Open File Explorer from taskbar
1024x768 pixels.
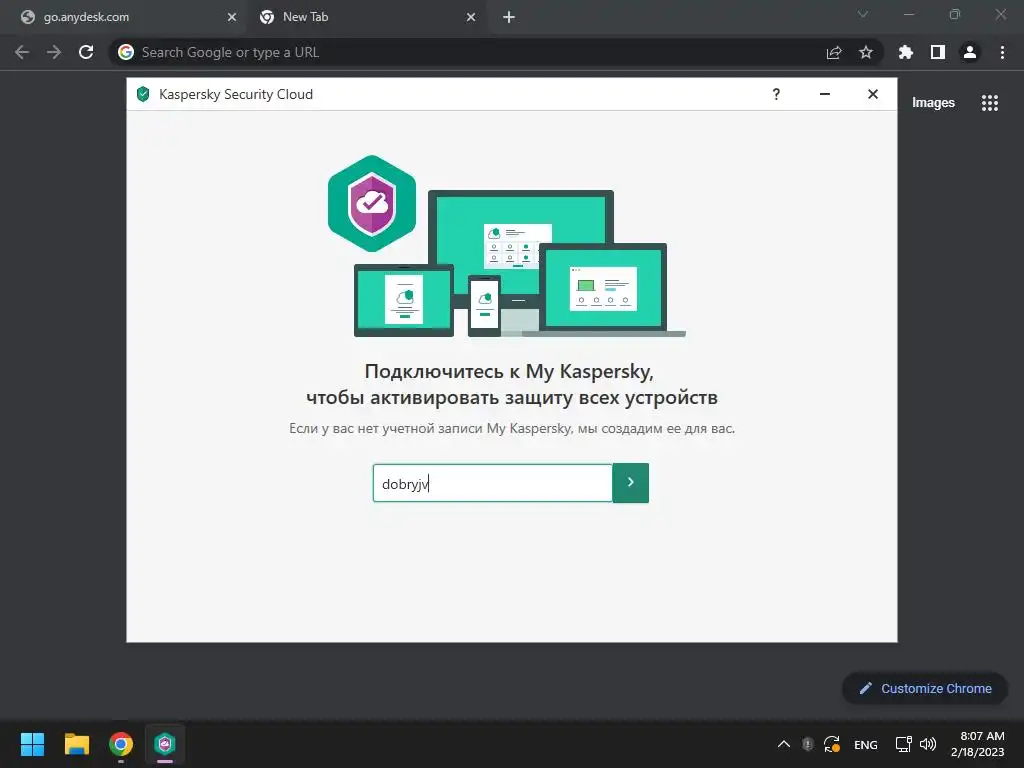coord(76,744)
